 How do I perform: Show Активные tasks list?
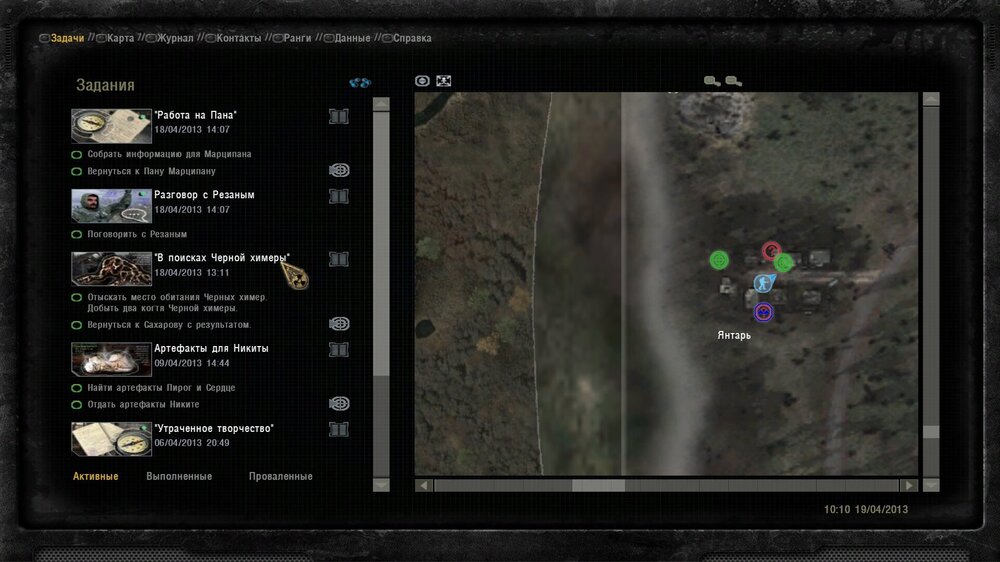pyautogui.click(x=96, y=477)
